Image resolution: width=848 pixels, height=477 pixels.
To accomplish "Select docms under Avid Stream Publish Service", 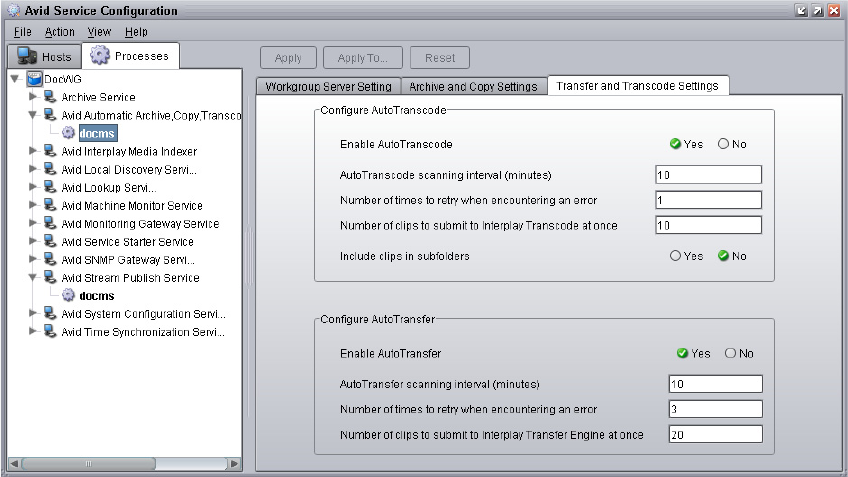I will coord(97,296).
